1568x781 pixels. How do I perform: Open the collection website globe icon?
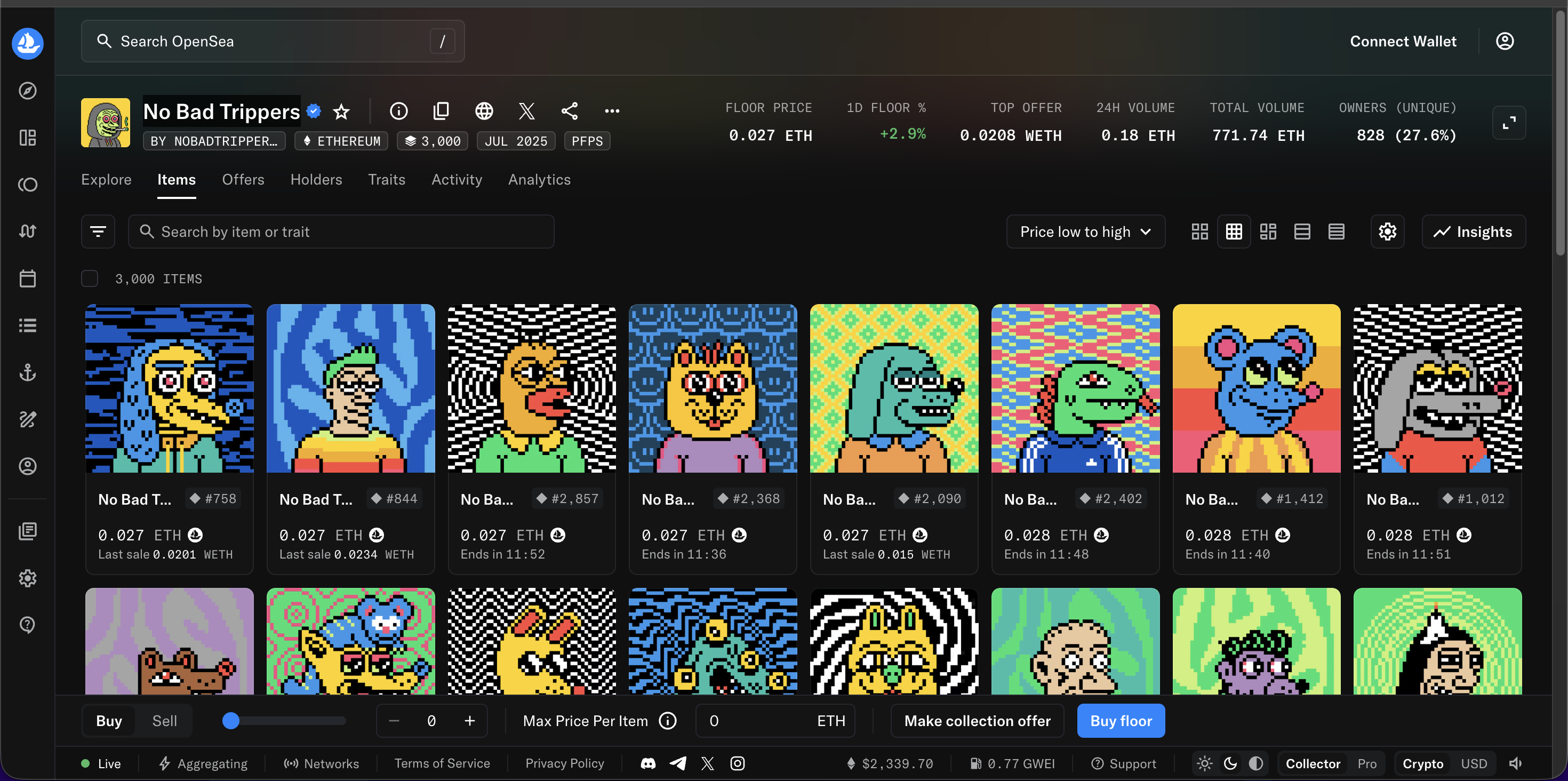tap(484, 111)
